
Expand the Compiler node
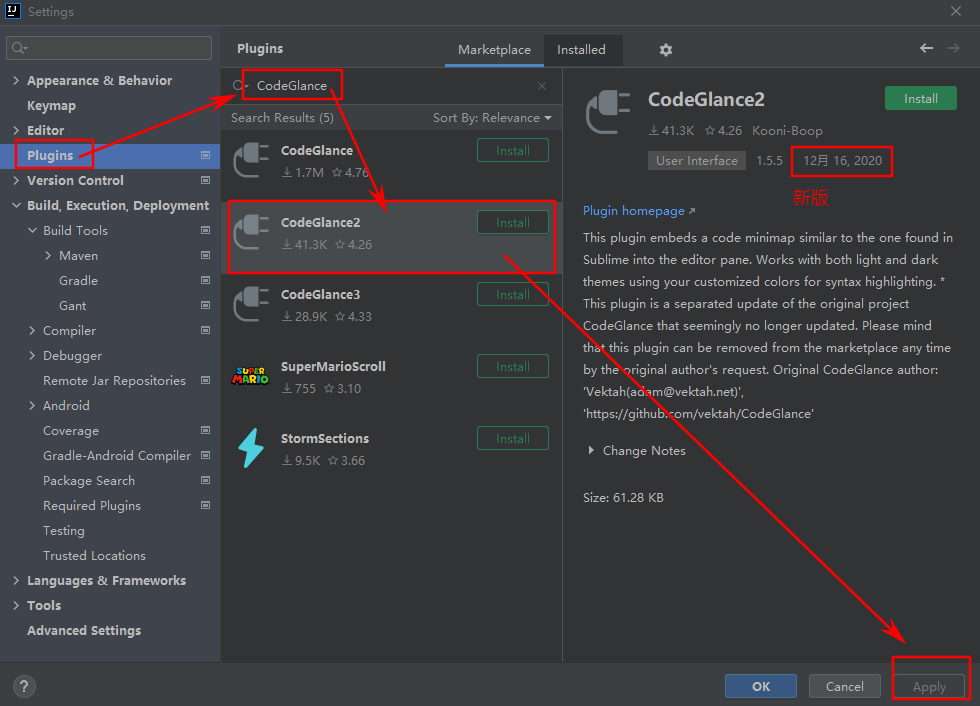(32, 330)
